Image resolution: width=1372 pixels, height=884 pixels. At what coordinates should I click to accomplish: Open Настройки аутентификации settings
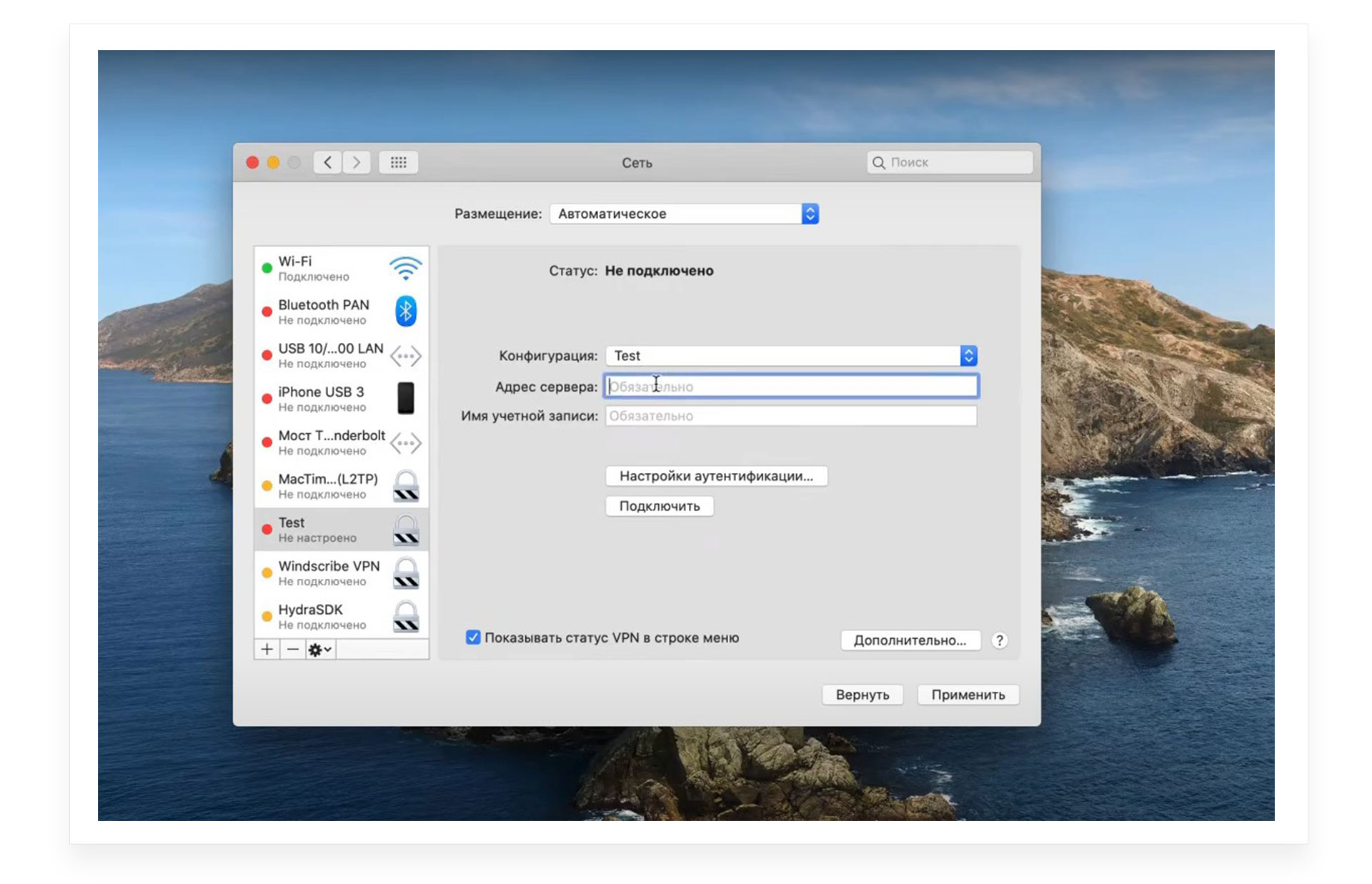(716, 476)
